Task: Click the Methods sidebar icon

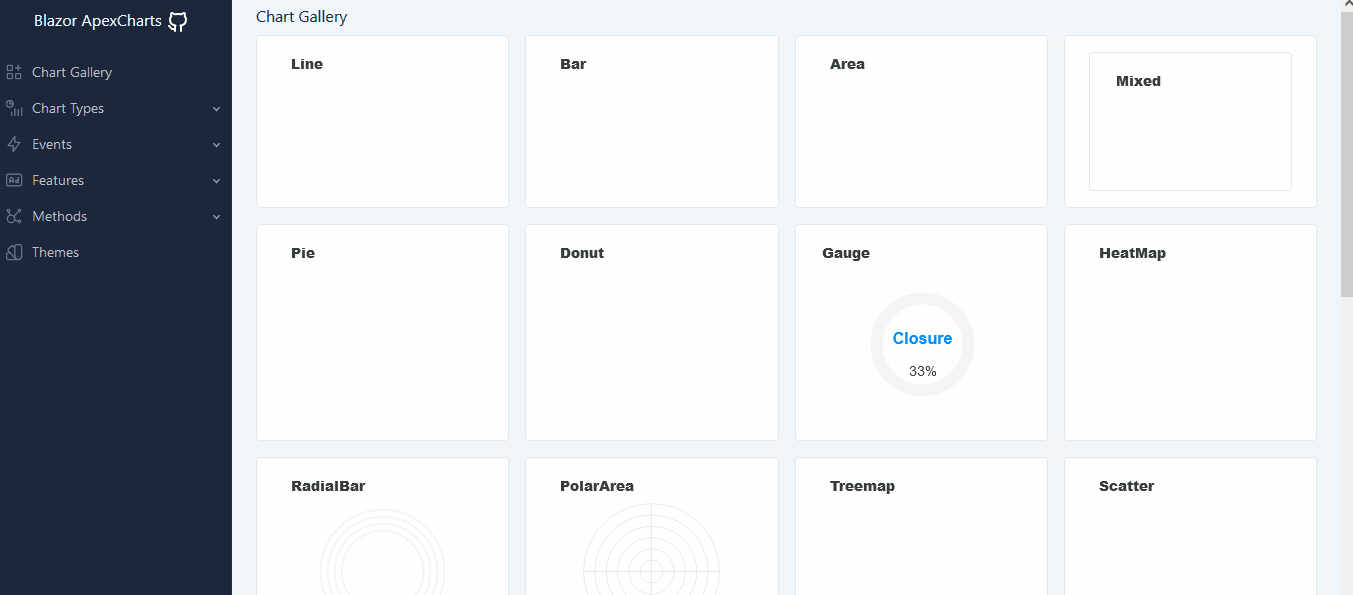Action: (13, 215)
